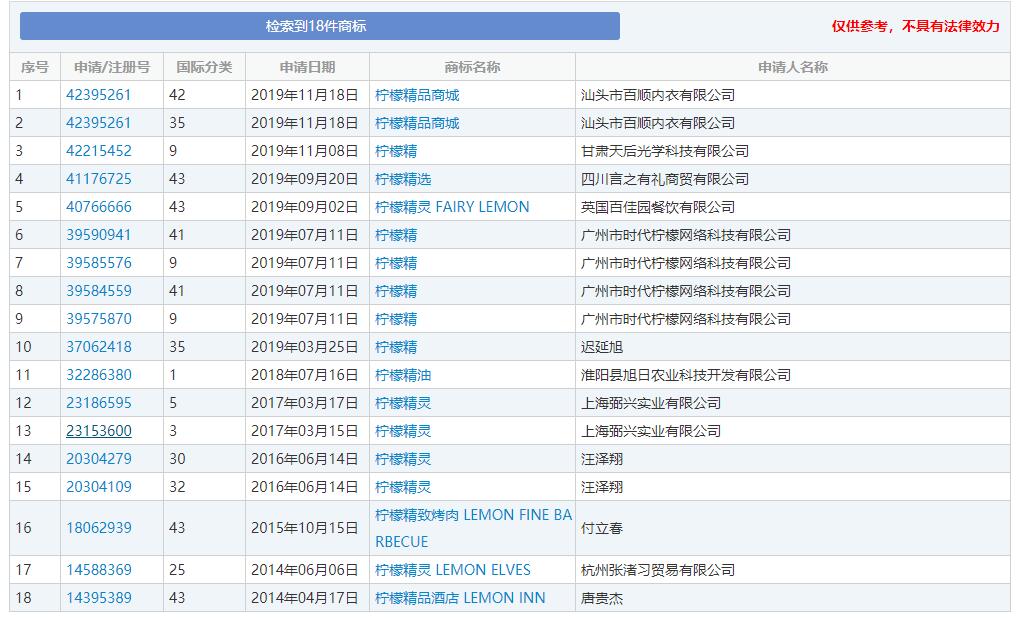Image resolution: width=1017 pixels, height=618 pixels.
Task: Open trademark 柠檬精灵 FAIRY LEMON
Action: [452, 207]
